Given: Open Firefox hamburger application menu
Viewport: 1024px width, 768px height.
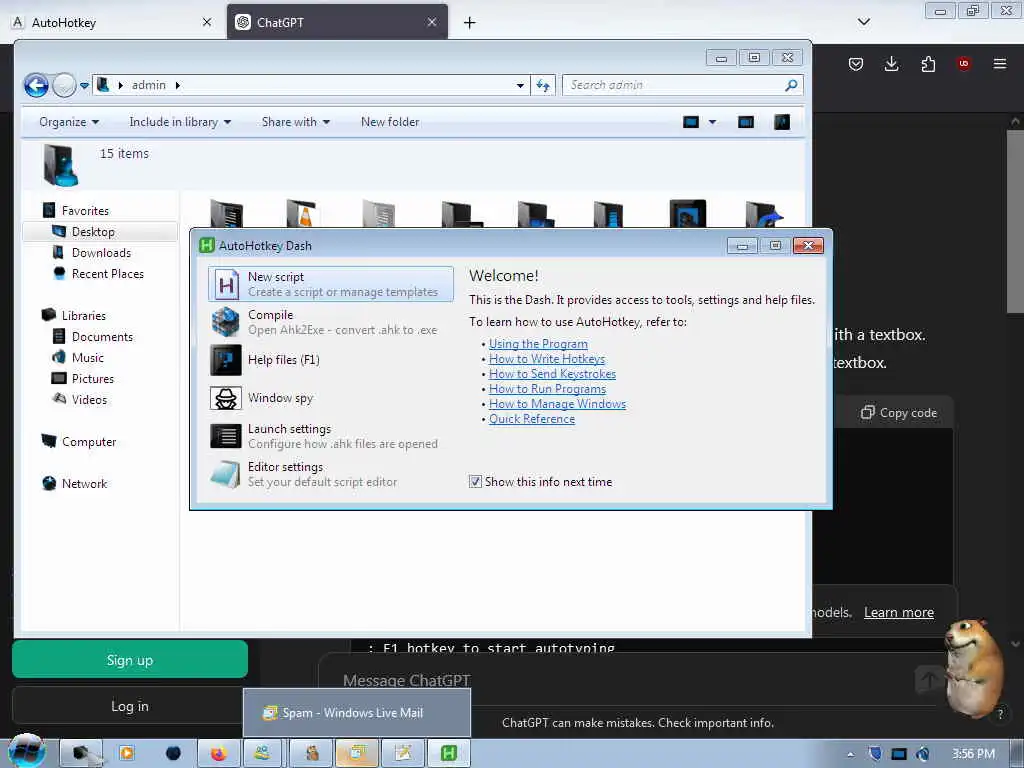Looking at the screenshot, I should tap(999, 63).
